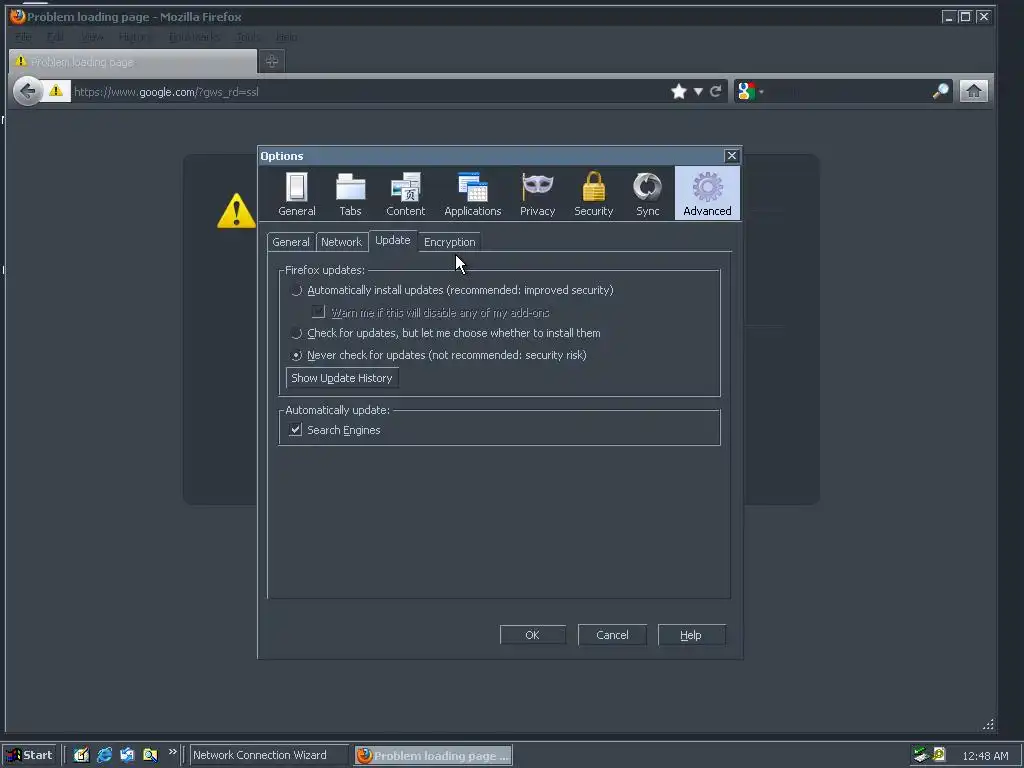Toggle Warn me about add-ons checkbox
The height and width of the screenshot is (768, 1024).
318,312
